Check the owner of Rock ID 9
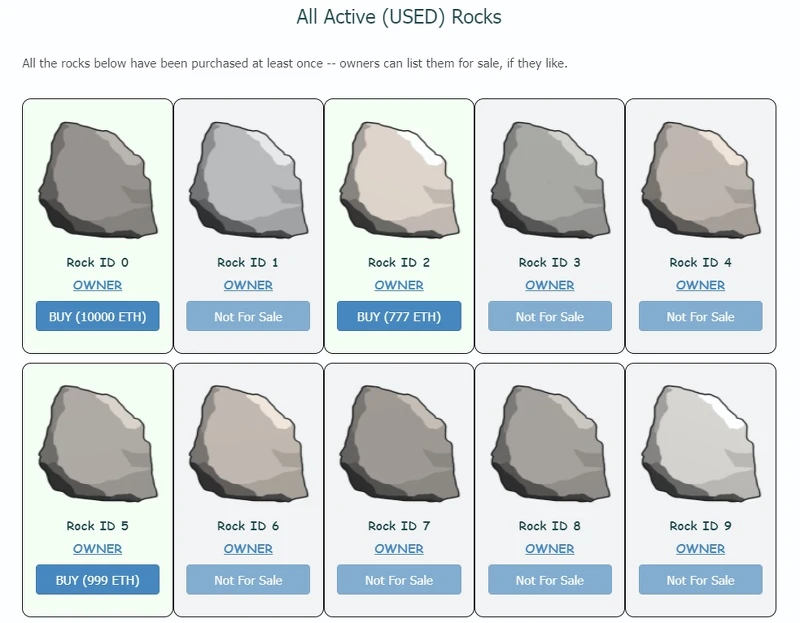Image resolution: width=800 pixels, height=623 pixels. 700,549
